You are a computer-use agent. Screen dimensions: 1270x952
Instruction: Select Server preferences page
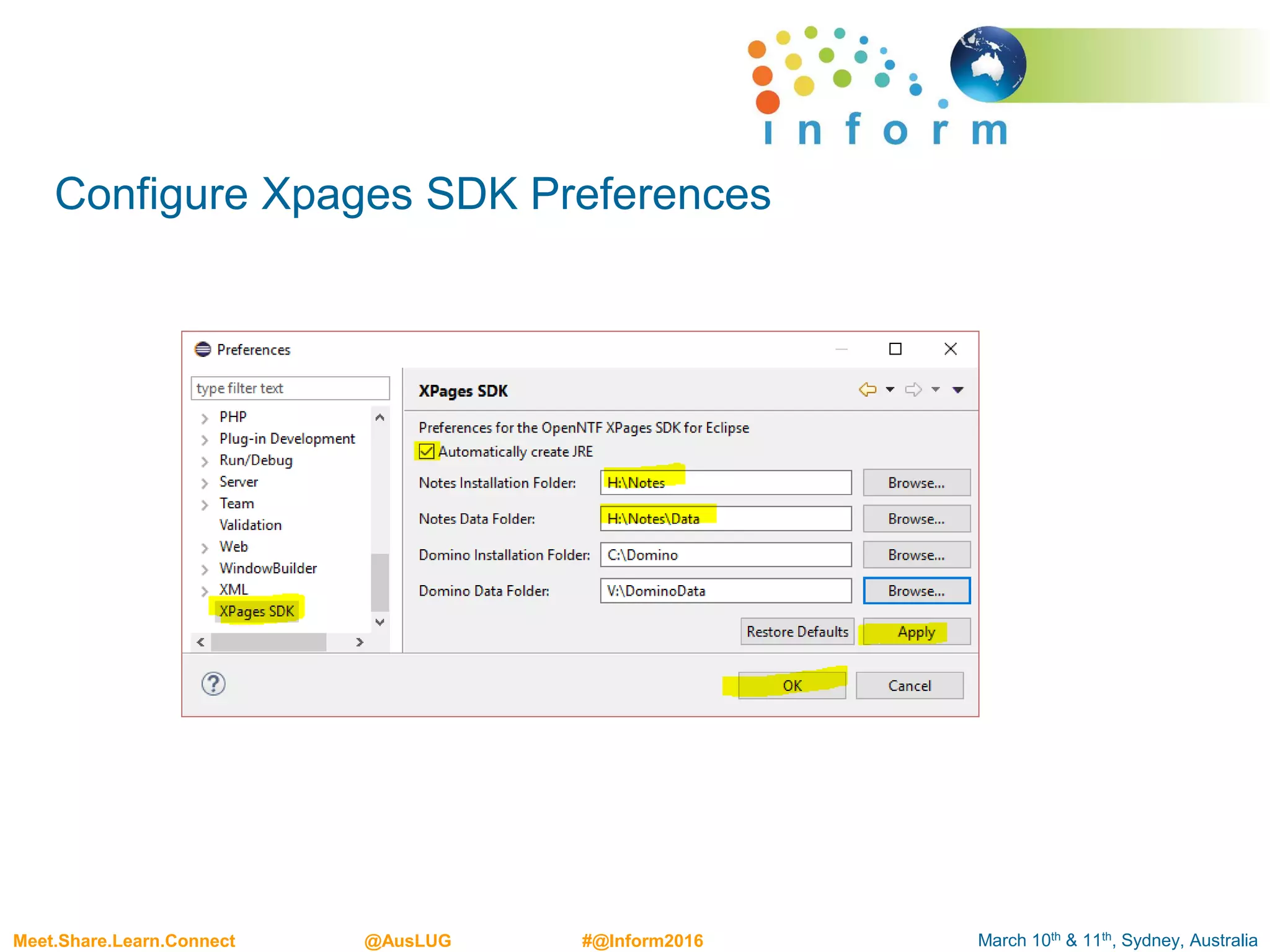(238, 482)
